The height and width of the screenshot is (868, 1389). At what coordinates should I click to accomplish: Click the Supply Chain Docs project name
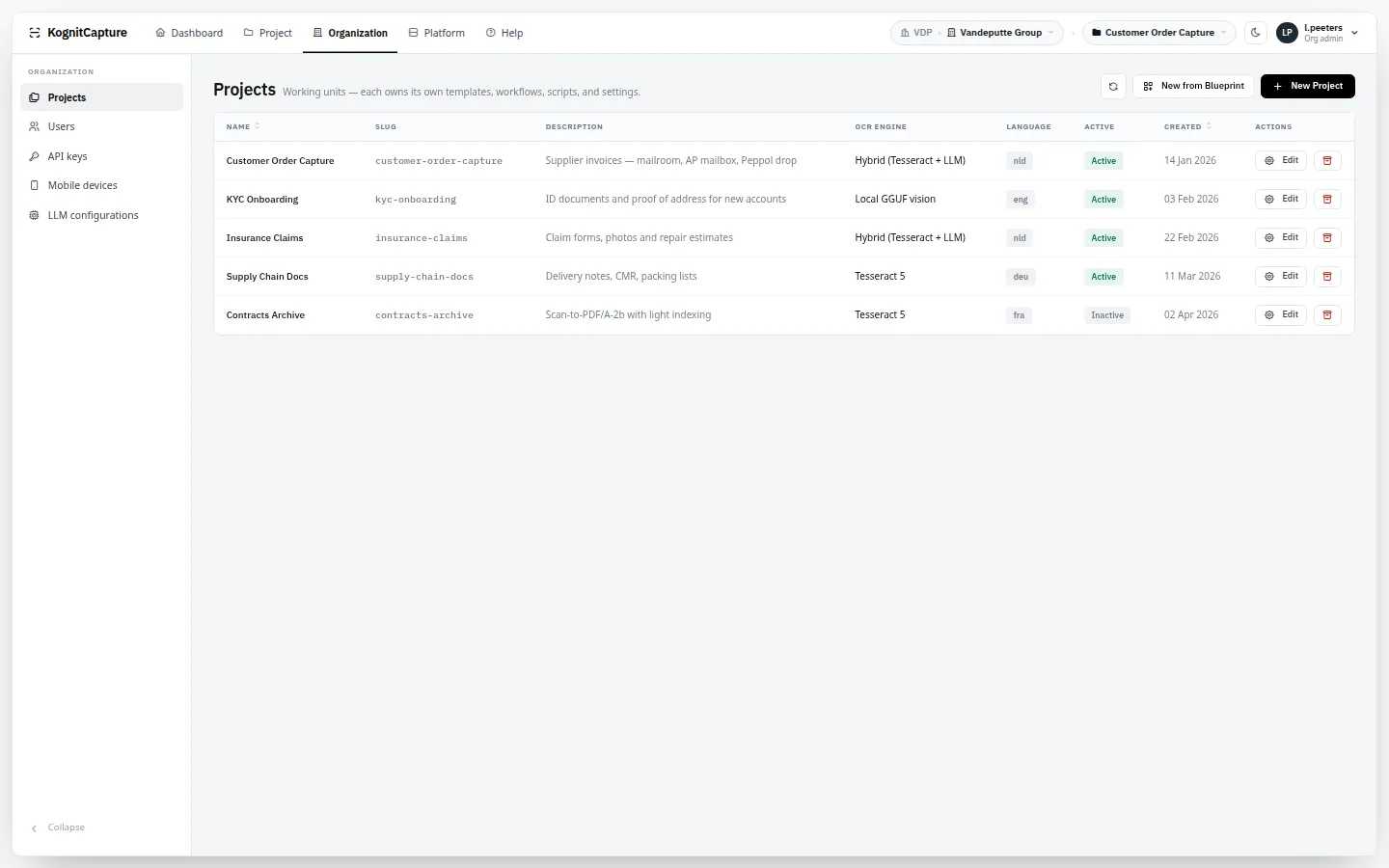point(267,277)
